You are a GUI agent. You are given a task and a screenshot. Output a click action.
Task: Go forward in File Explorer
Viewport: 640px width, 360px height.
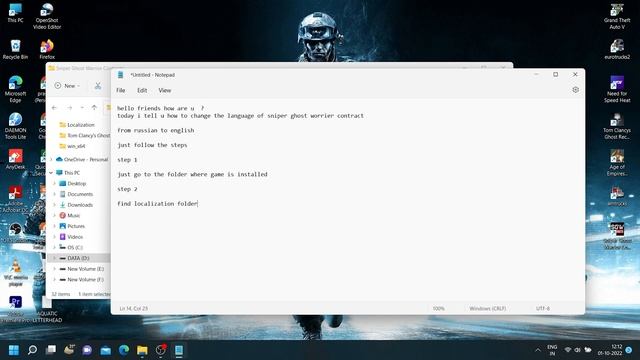click(70, 108)
